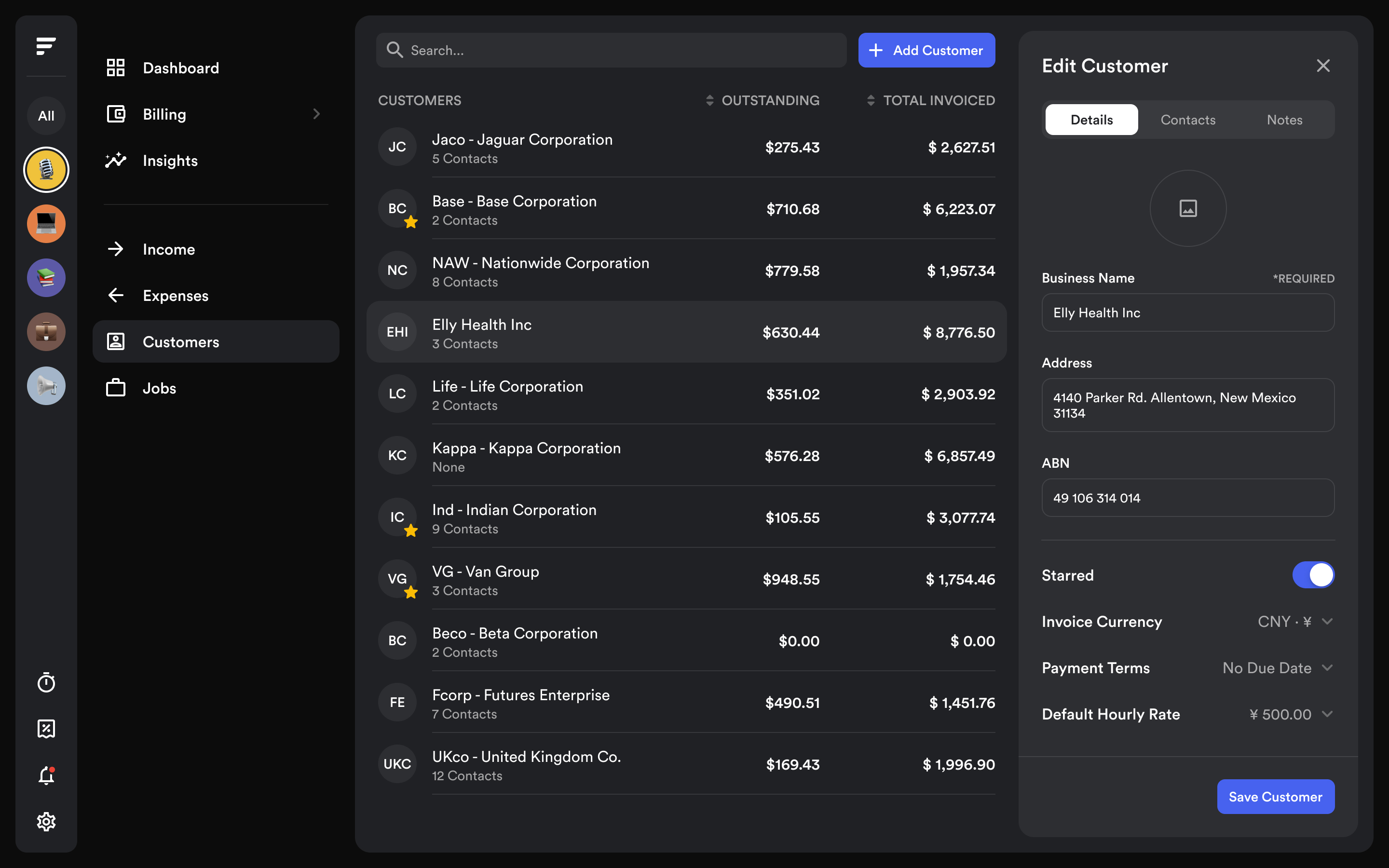Select Base - Base Corporation row
This screenshot has height=868, width=1389.
(686, 209)
